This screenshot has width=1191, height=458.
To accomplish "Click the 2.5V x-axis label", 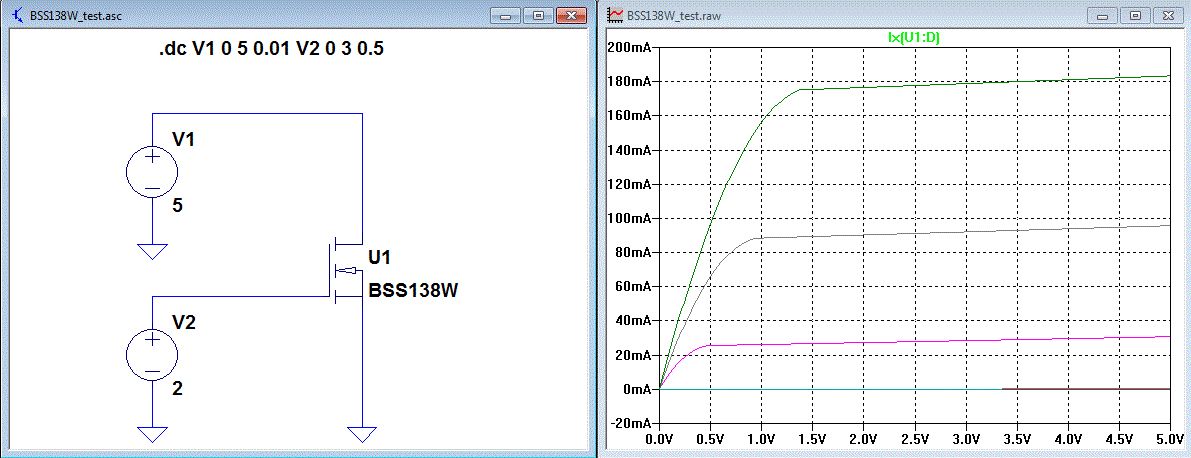I will pos(915,439).
